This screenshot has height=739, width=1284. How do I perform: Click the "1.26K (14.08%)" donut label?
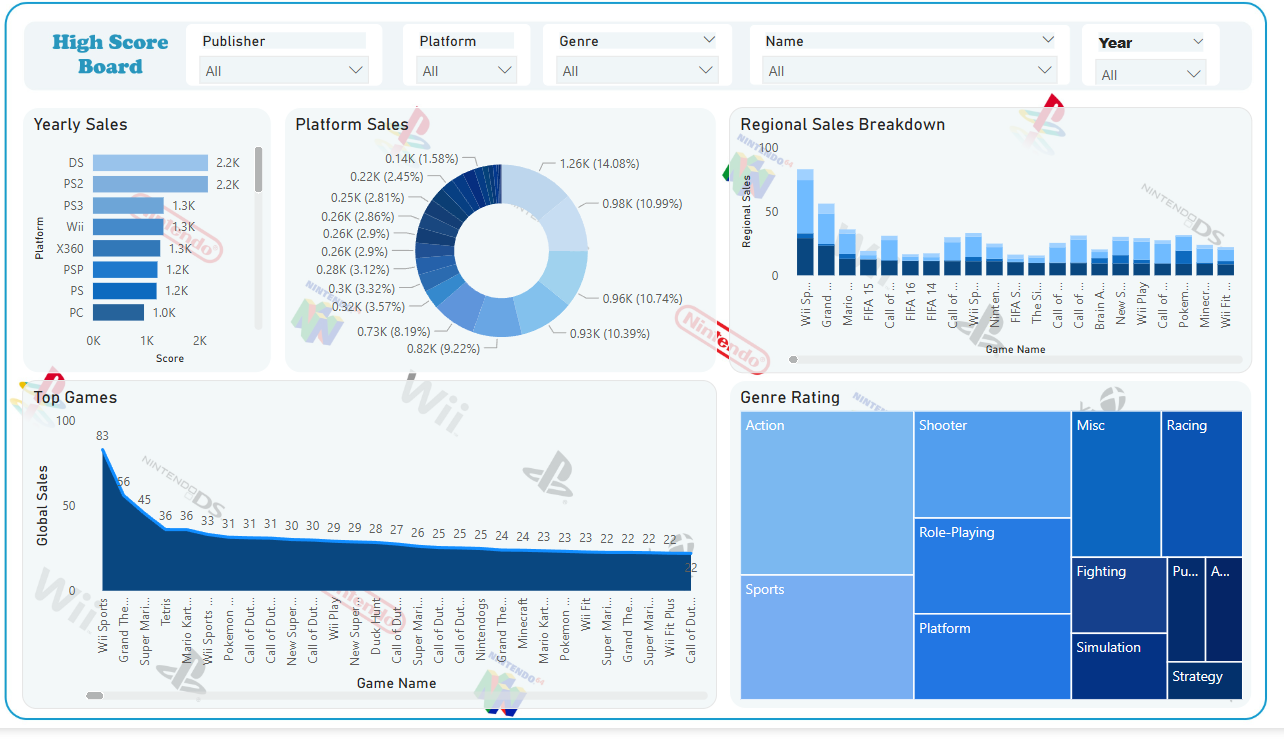point(600,164)
